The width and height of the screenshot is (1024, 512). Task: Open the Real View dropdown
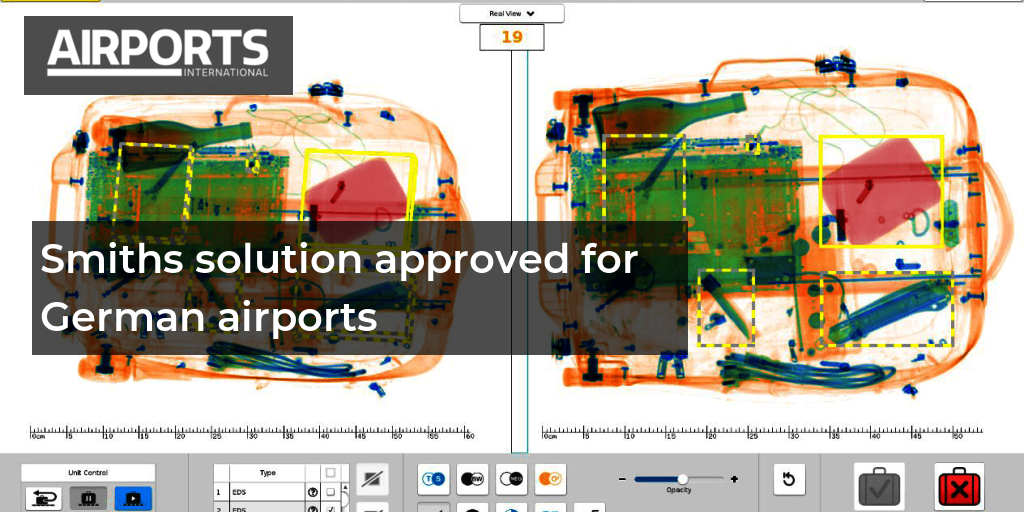pos(512,14)
